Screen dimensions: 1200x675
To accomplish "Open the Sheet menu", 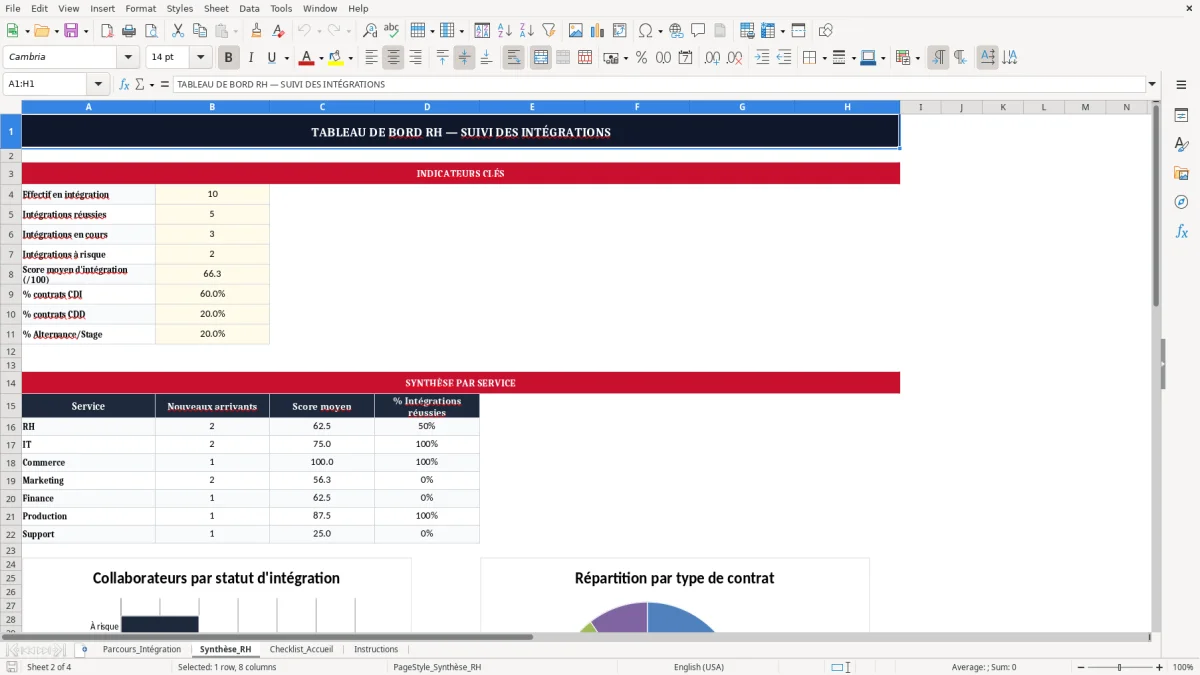I will [216, 8].
